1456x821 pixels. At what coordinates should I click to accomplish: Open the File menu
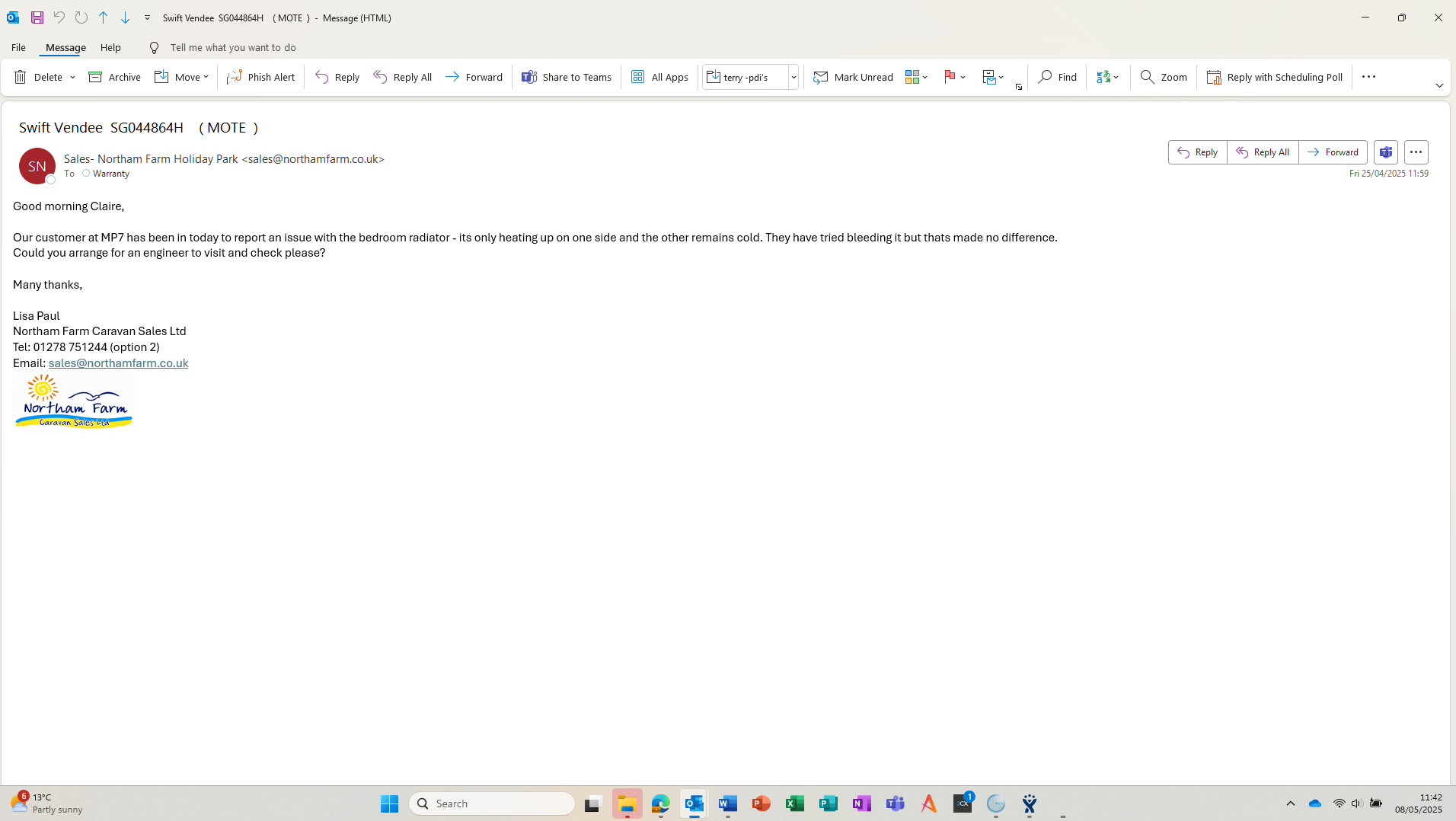click(x=18, y=47)
